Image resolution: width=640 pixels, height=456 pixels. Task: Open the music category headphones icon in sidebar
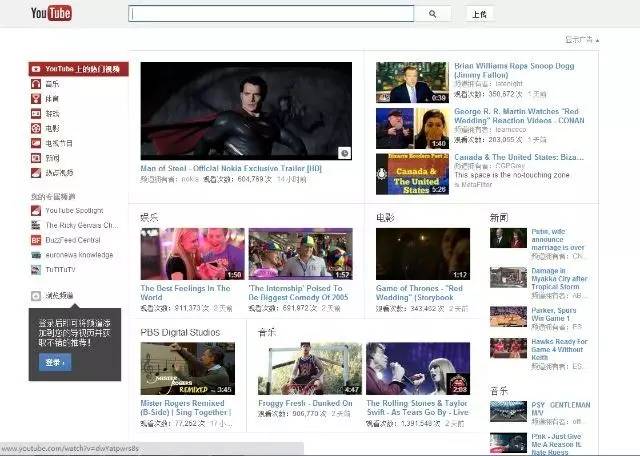coord(37,84)
